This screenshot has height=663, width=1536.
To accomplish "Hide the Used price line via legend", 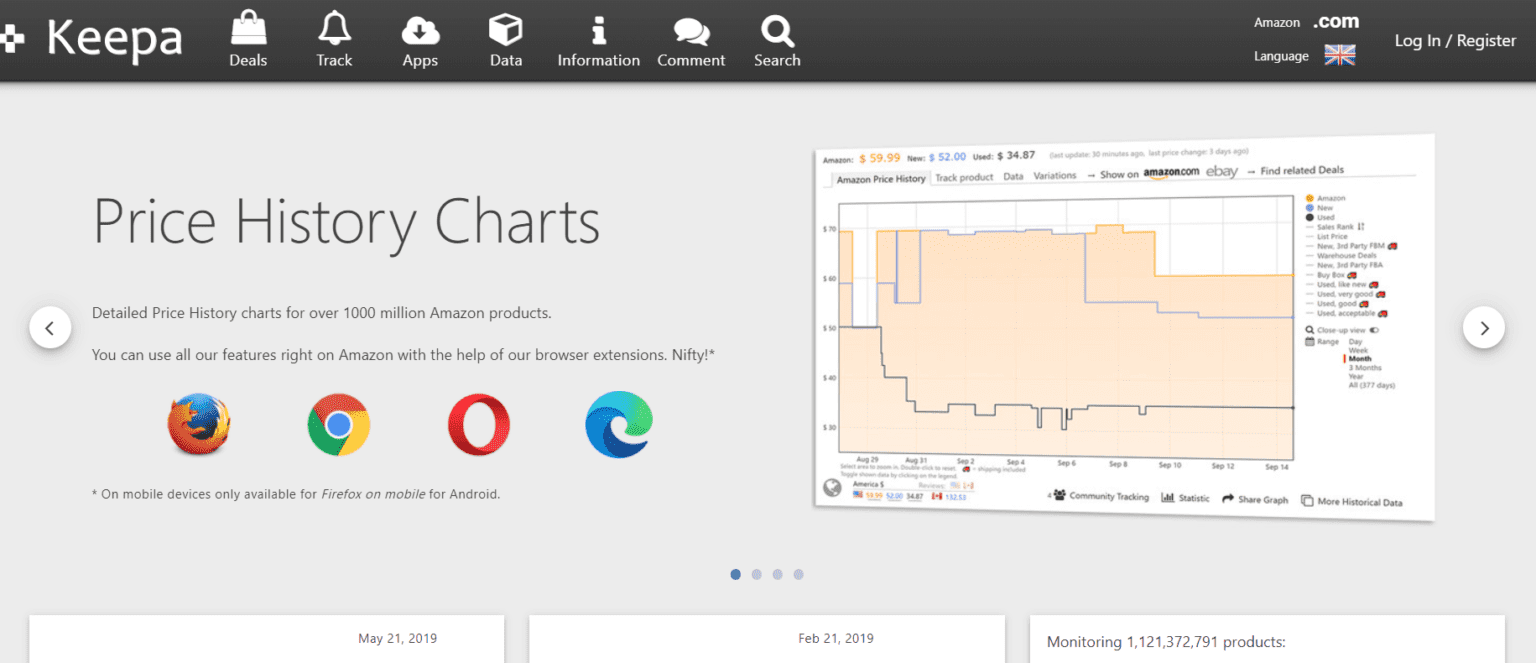I will (x=1328, y=217).
